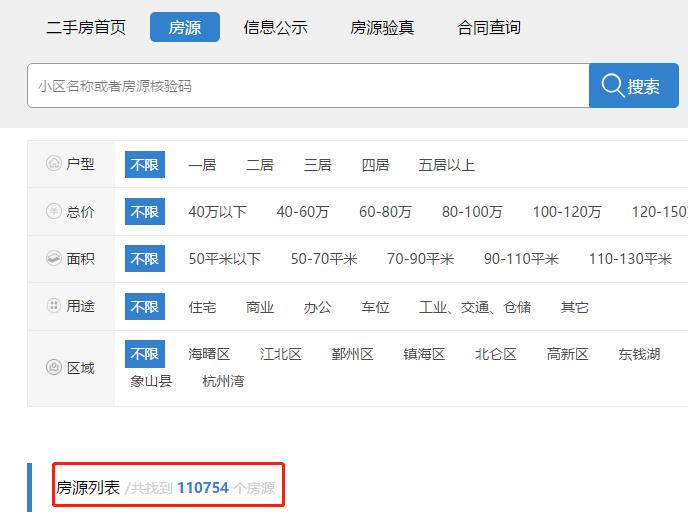Select 不限 in the 户型 row
This screenshot has width=688, height=516.
pos(145,165)
